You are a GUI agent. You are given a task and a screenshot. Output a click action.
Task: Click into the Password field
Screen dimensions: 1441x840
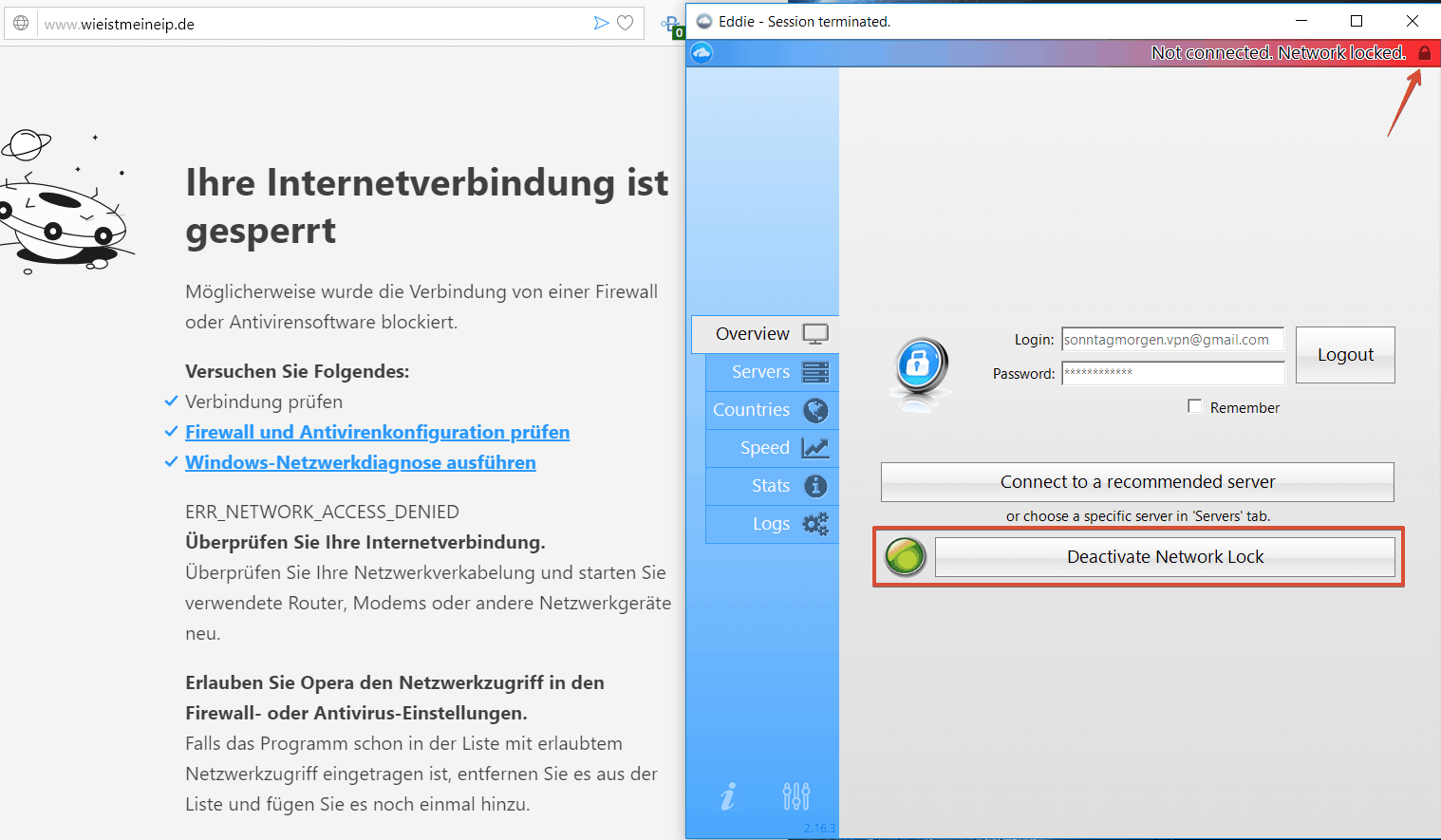tap(1172, 373)
